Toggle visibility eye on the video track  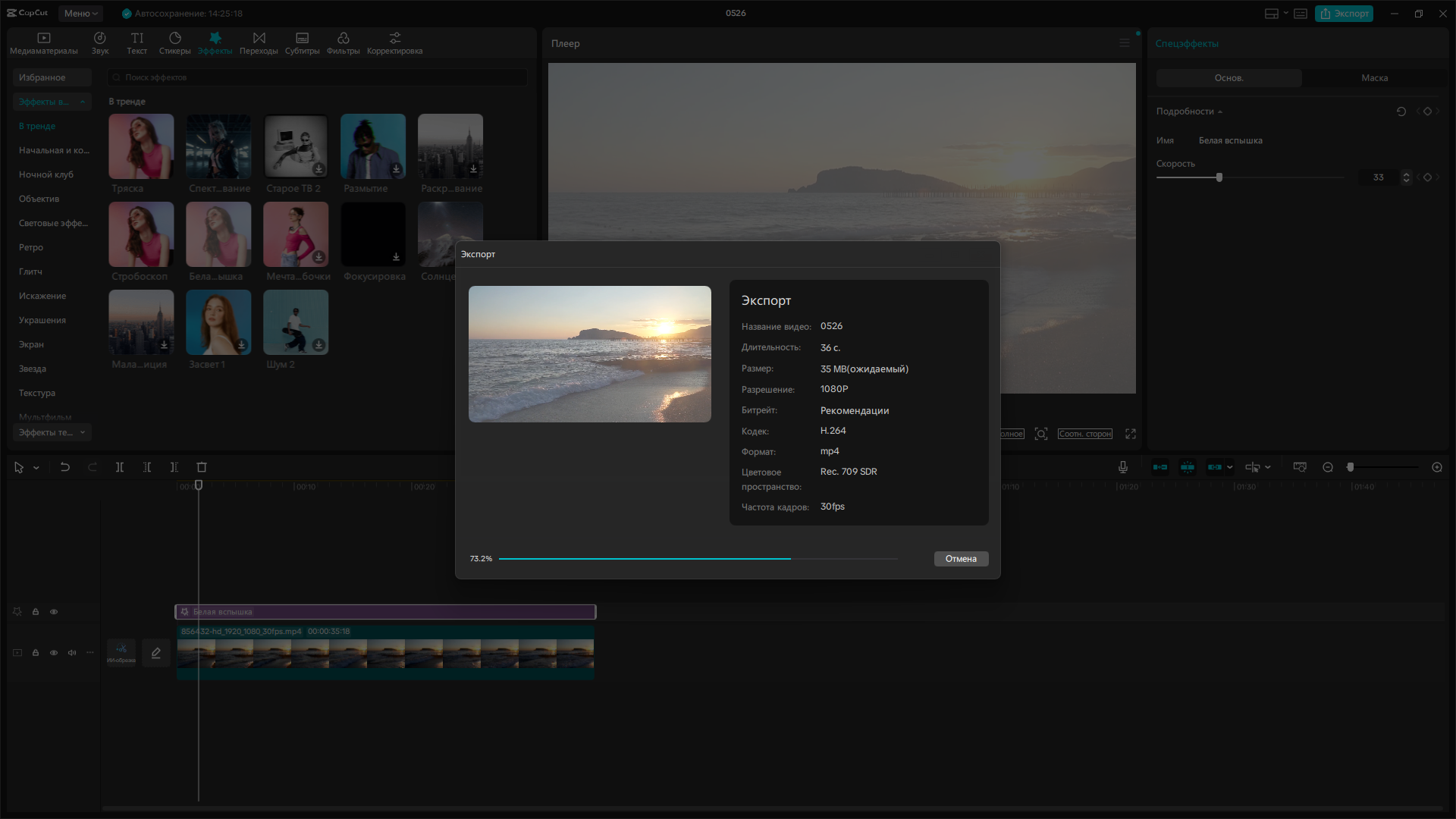54,653
